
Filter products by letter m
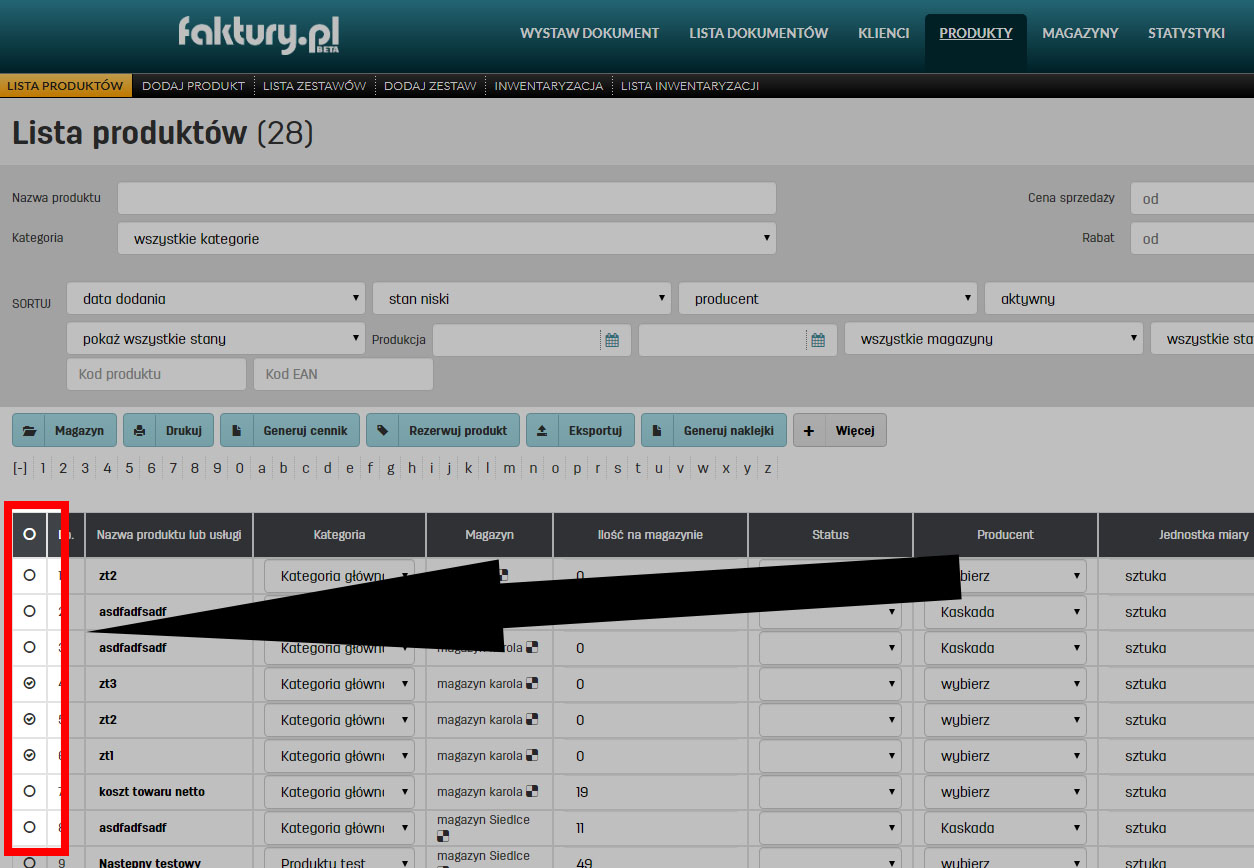(510, 468)
